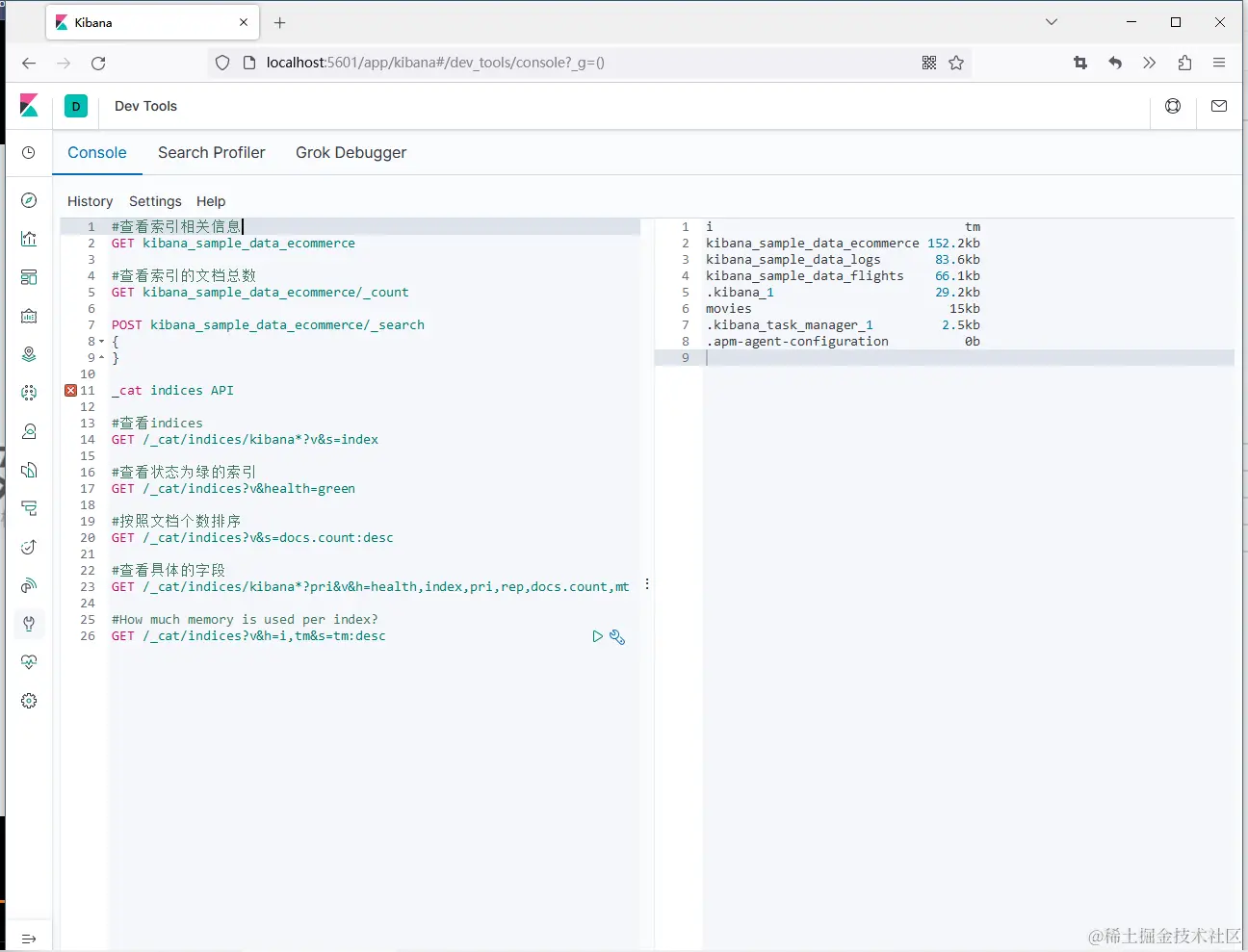Open Dashboard icon in Kibana sidebar
This screenshot has width=1248, height=952.
29,277
